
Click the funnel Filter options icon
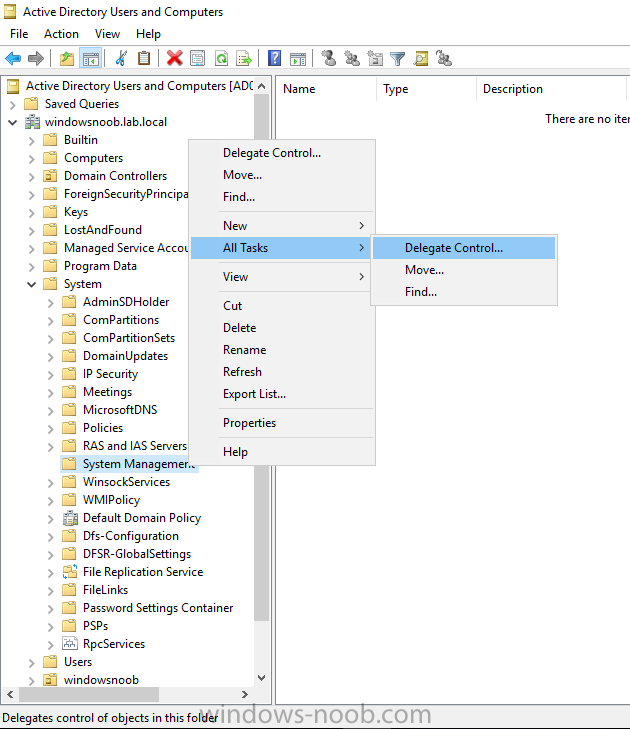click(398, 59)
